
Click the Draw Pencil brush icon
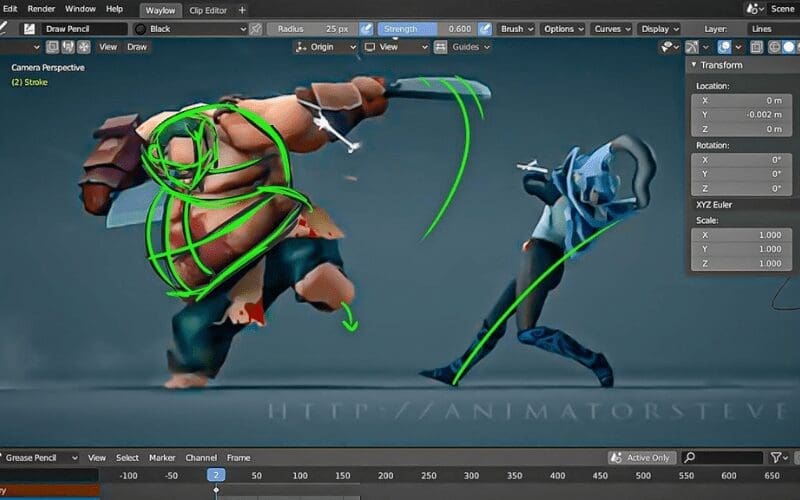click(x=29, y=29)
